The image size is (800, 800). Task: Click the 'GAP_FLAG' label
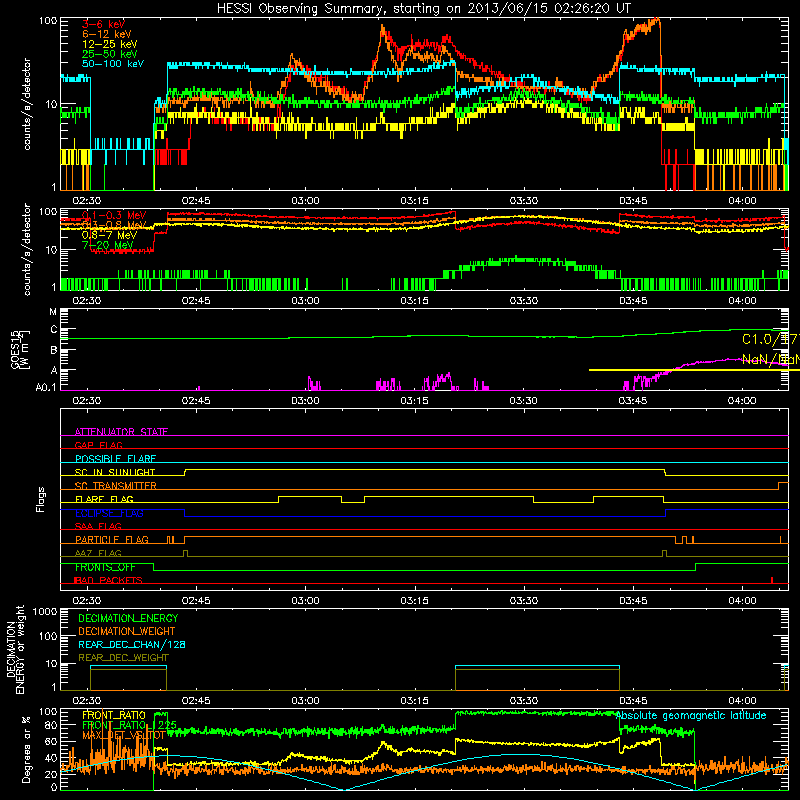[x=98, y=445]
